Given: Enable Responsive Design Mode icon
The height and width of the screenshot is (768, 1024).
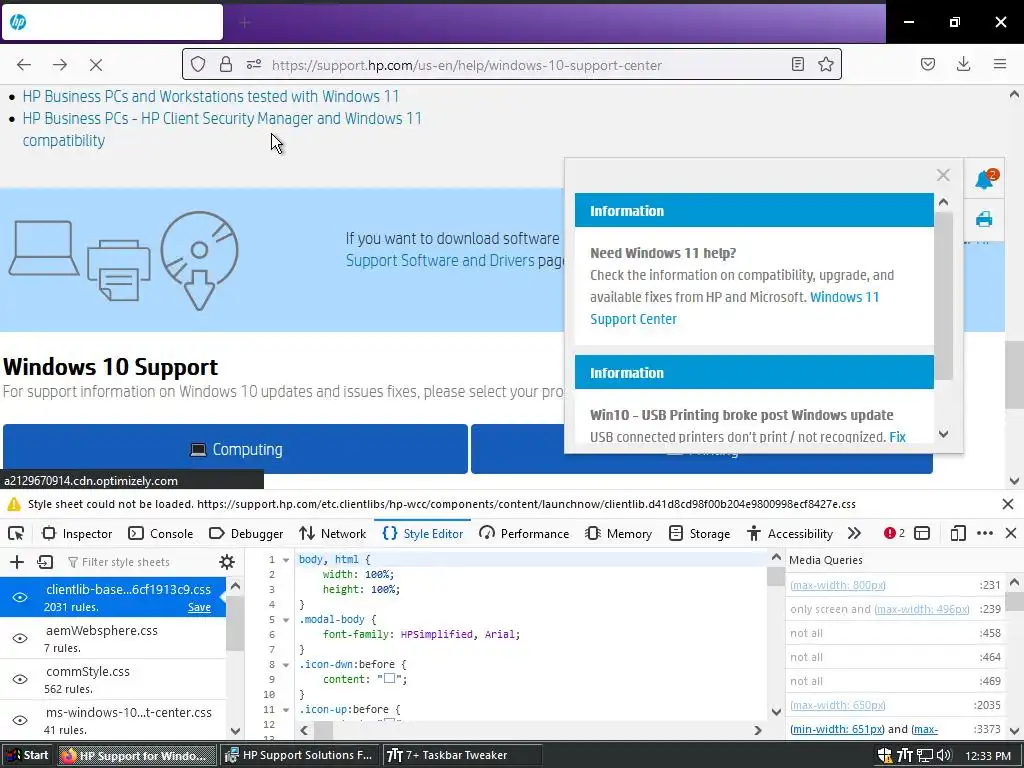Looking at the screenshot, I should click(x=958, y=534).
